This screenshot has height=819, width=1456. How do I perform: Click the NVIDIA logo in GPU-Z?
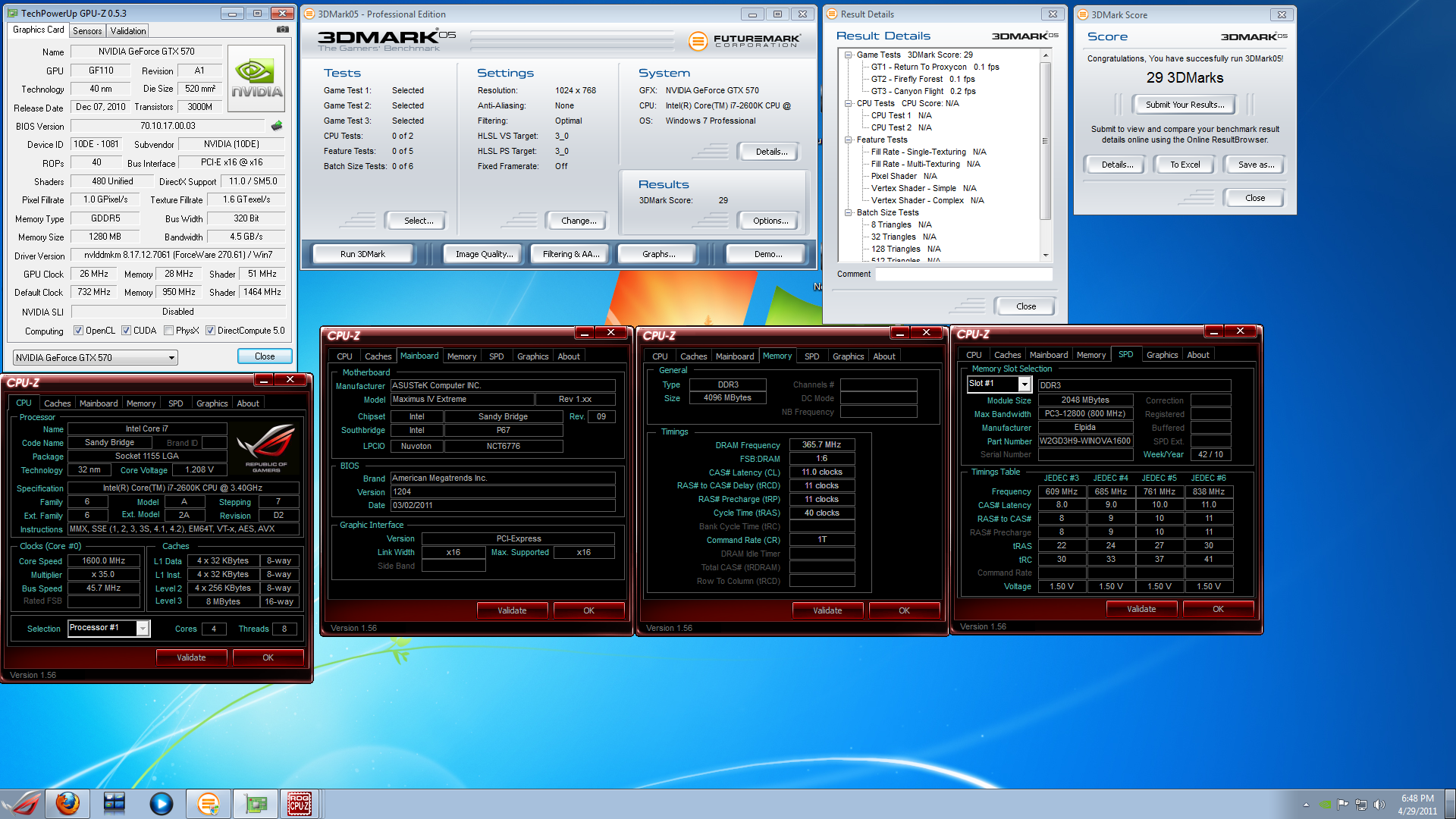tap(256, 79)
